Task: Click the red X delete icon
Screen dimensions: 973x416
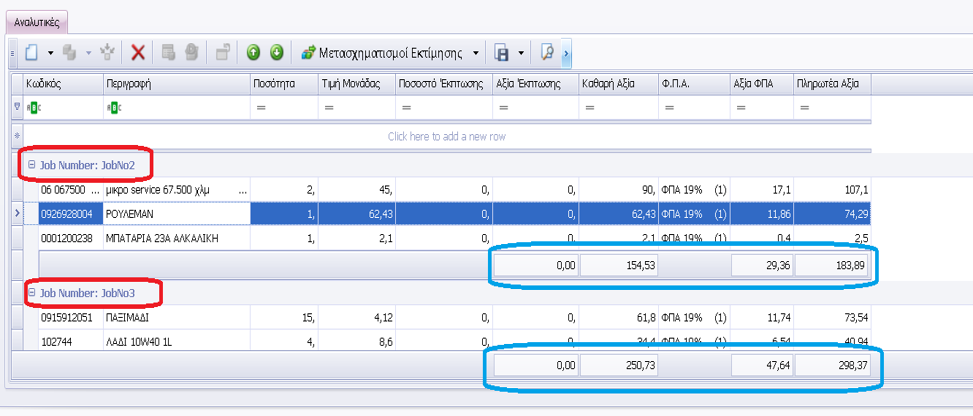Action: tap(138, 52)
